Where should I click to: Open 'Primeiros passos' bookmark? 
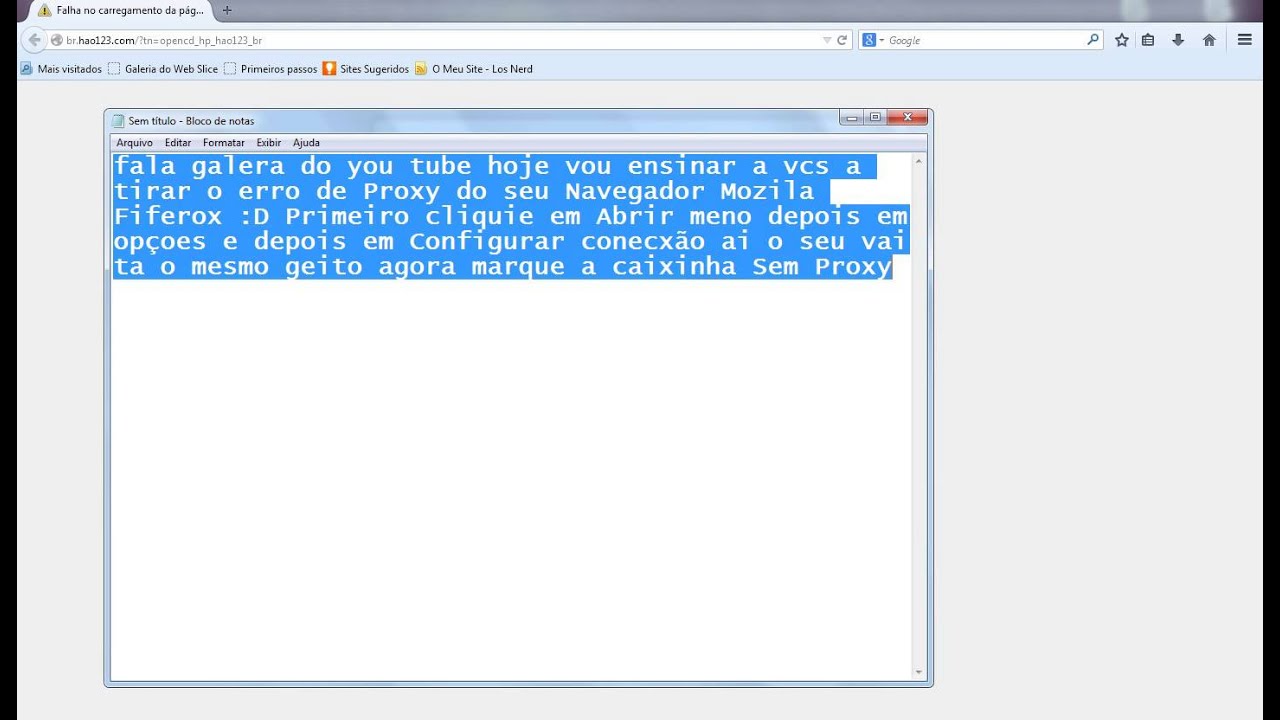click(x=270, y=69)
